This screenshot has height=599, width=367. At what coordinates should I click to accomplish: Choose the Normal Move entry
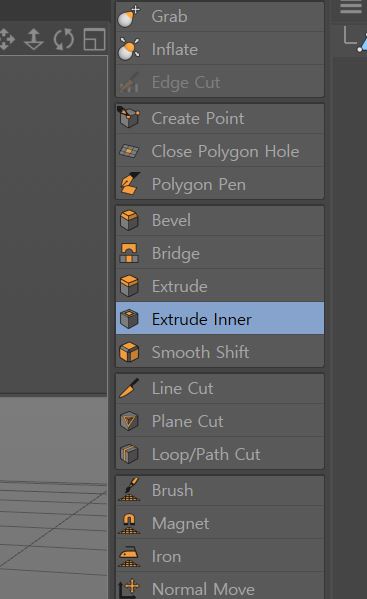click(220, 589)
